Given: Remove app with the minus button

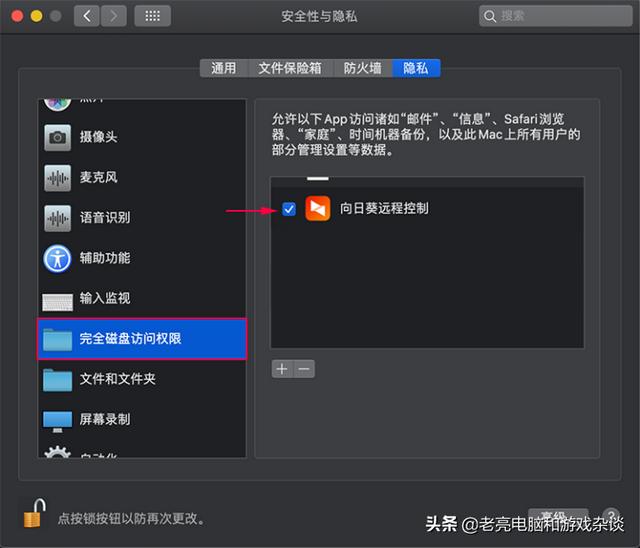Looking at the screenshot, I should click(x=304, y=369).
